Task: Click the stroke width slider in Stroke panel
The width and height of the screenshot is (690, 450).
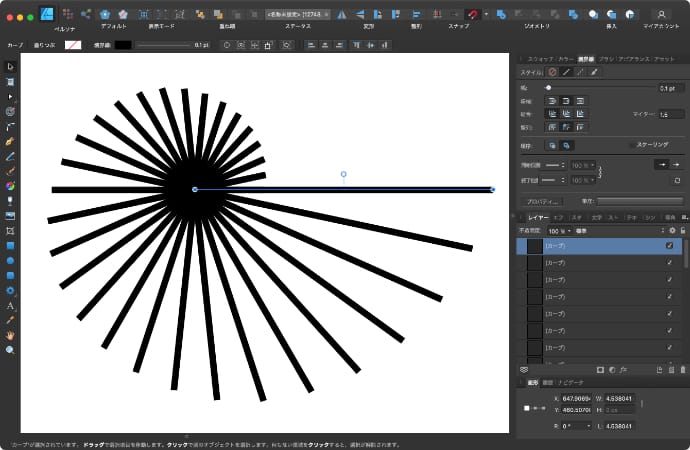Action: pos(600,88)
